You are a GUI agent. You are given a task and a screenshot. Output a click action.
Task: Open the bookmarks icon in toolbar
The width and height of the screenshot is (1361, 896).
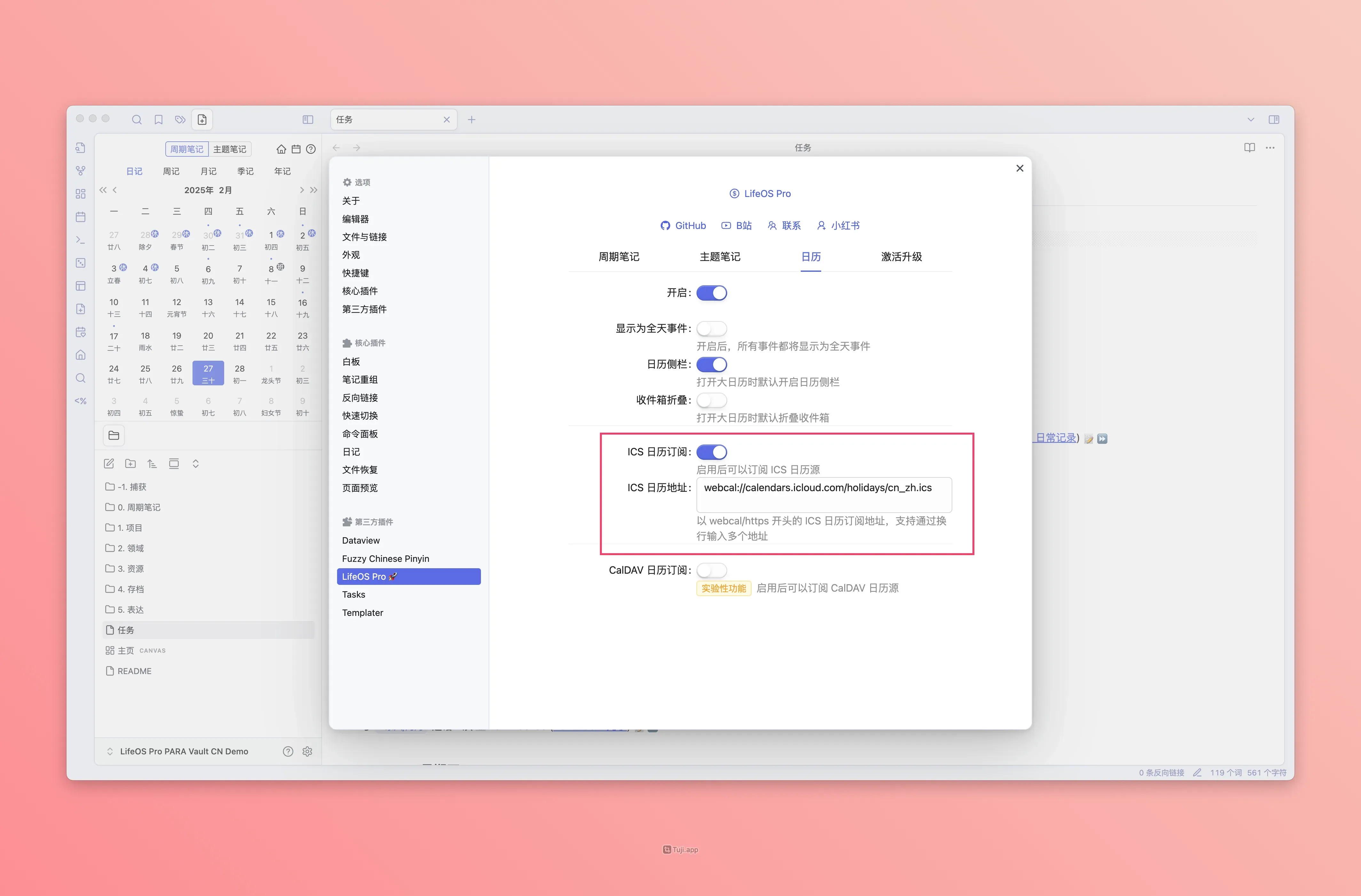pos(158,120)
